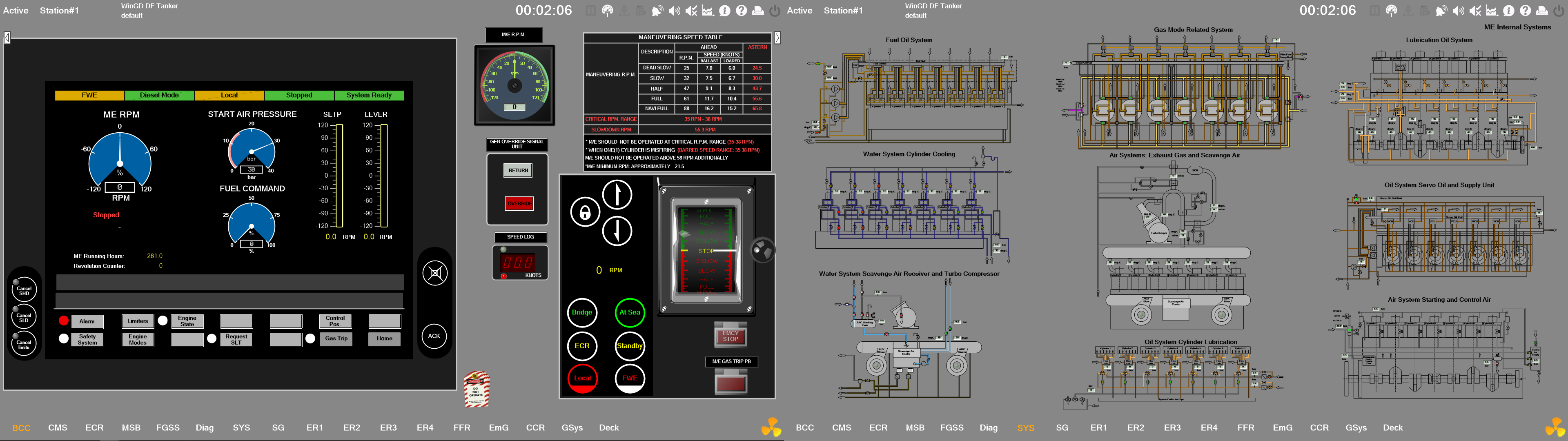Click the alarm bell icon in left toolbar
Image resolution: width=1568 pixels, height=441 pixels.
point(657,10)
